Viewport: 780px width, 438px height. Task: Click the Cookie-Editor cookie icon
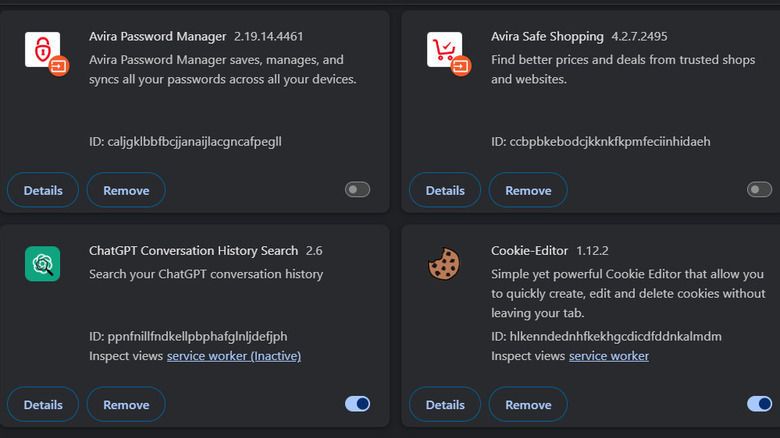[444, 264]
